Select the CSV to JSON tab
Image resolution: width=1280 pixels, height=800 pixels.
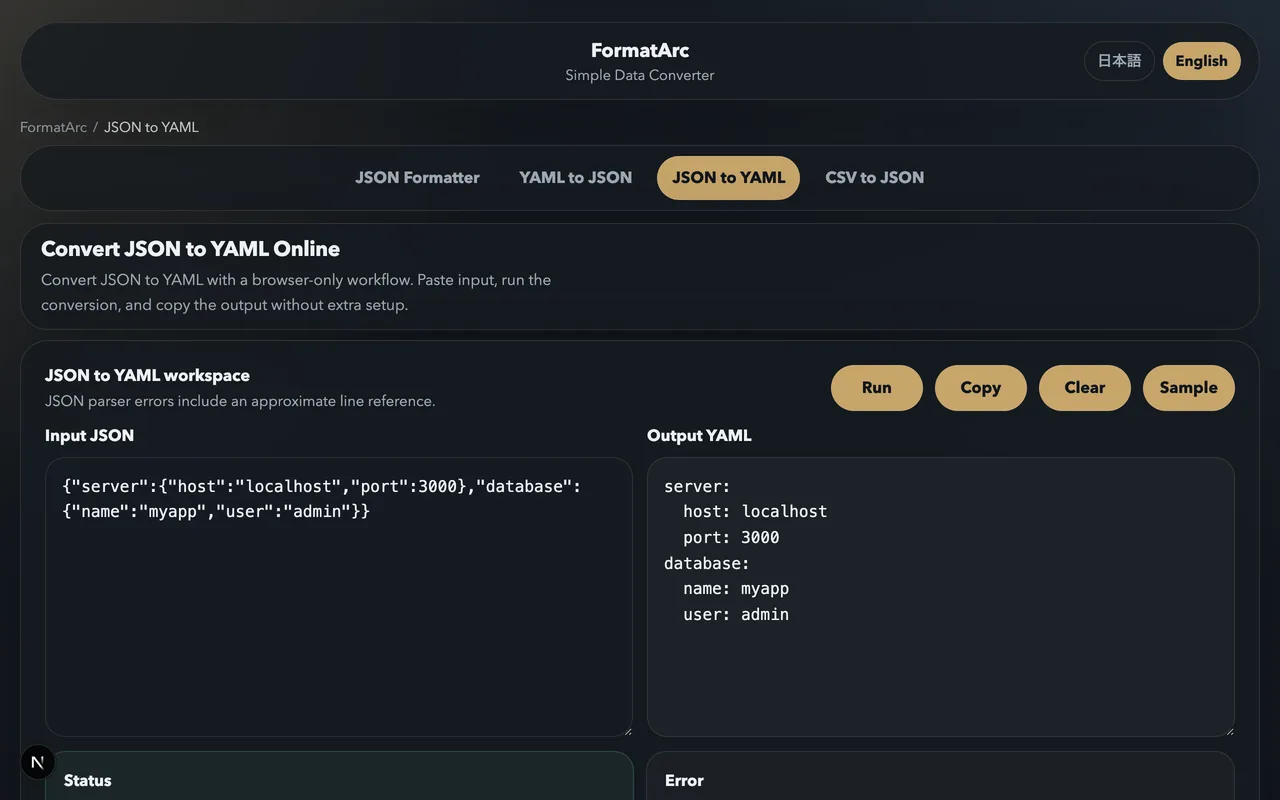point(874,177)
